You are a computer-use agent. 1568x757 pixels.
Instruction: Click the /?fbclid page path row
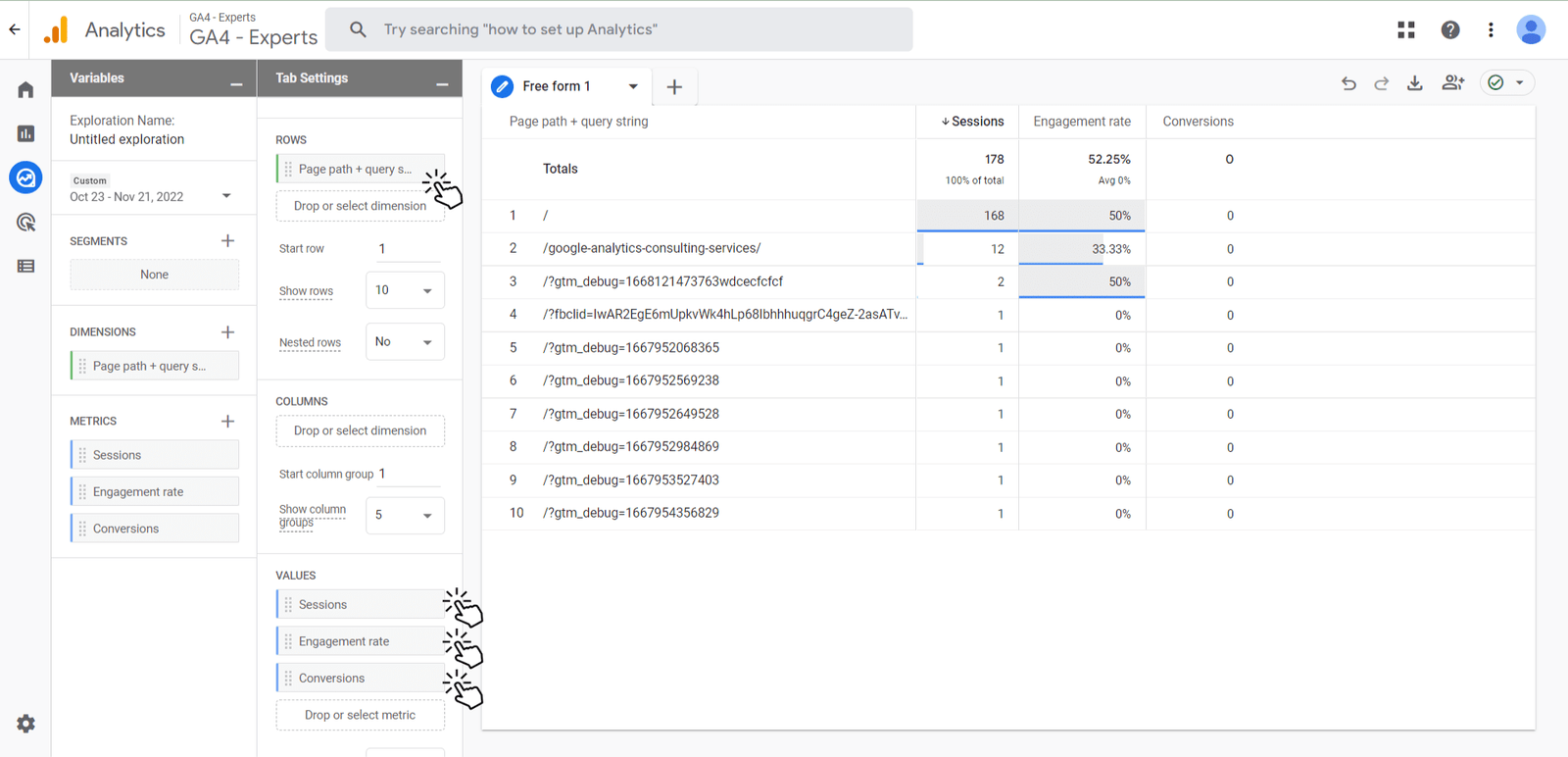(725, 315)
